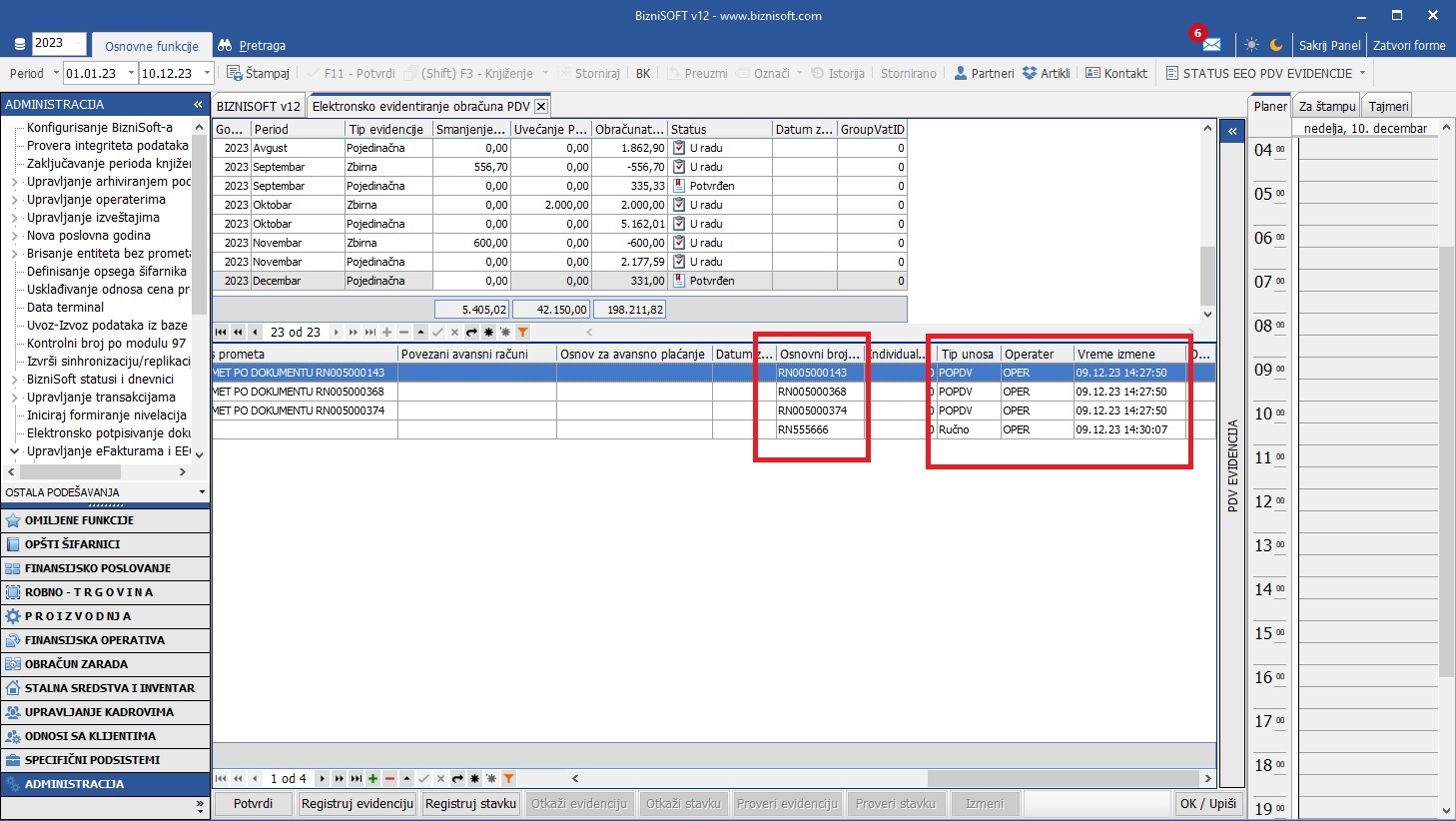The width and height of the screenshot is (1456, 821).
Task: Go to next record in lower grid navigator
Action: (322, 779)
